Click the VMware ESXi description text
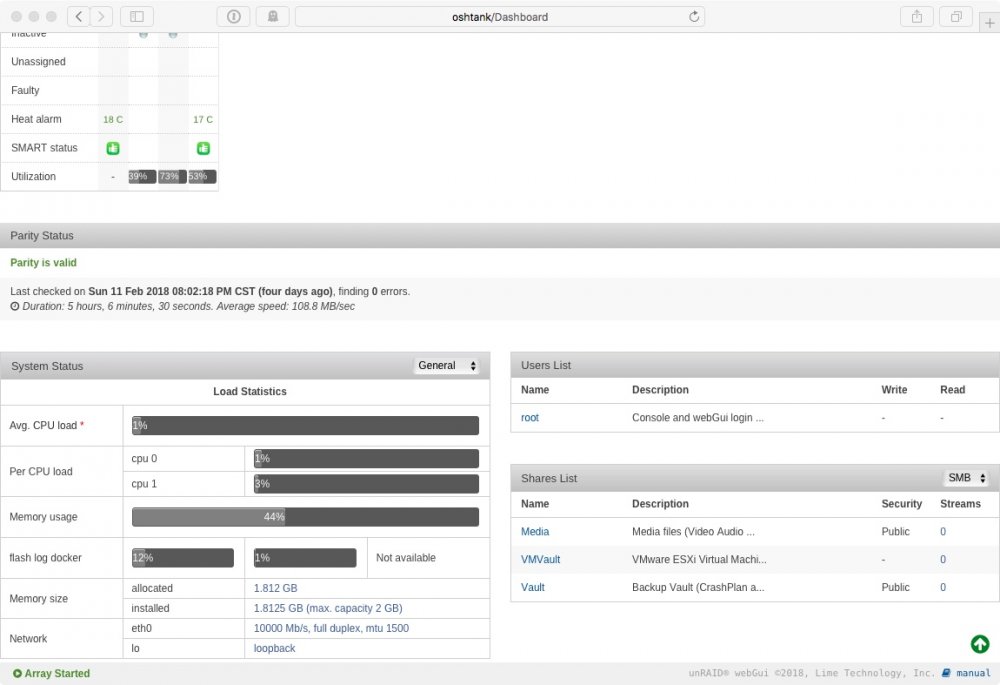This screenshot has width=1000, height=685. [x=699, y=559]
